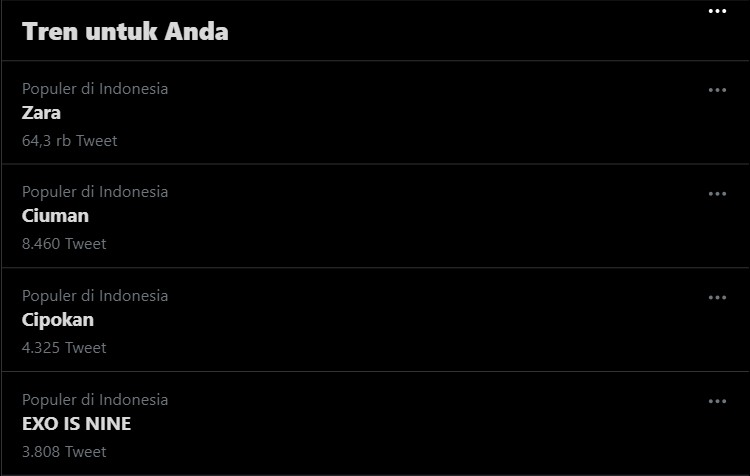Click Populer di Indonesia label above Ciuman
750x476 pixels.
coord(95,192)
